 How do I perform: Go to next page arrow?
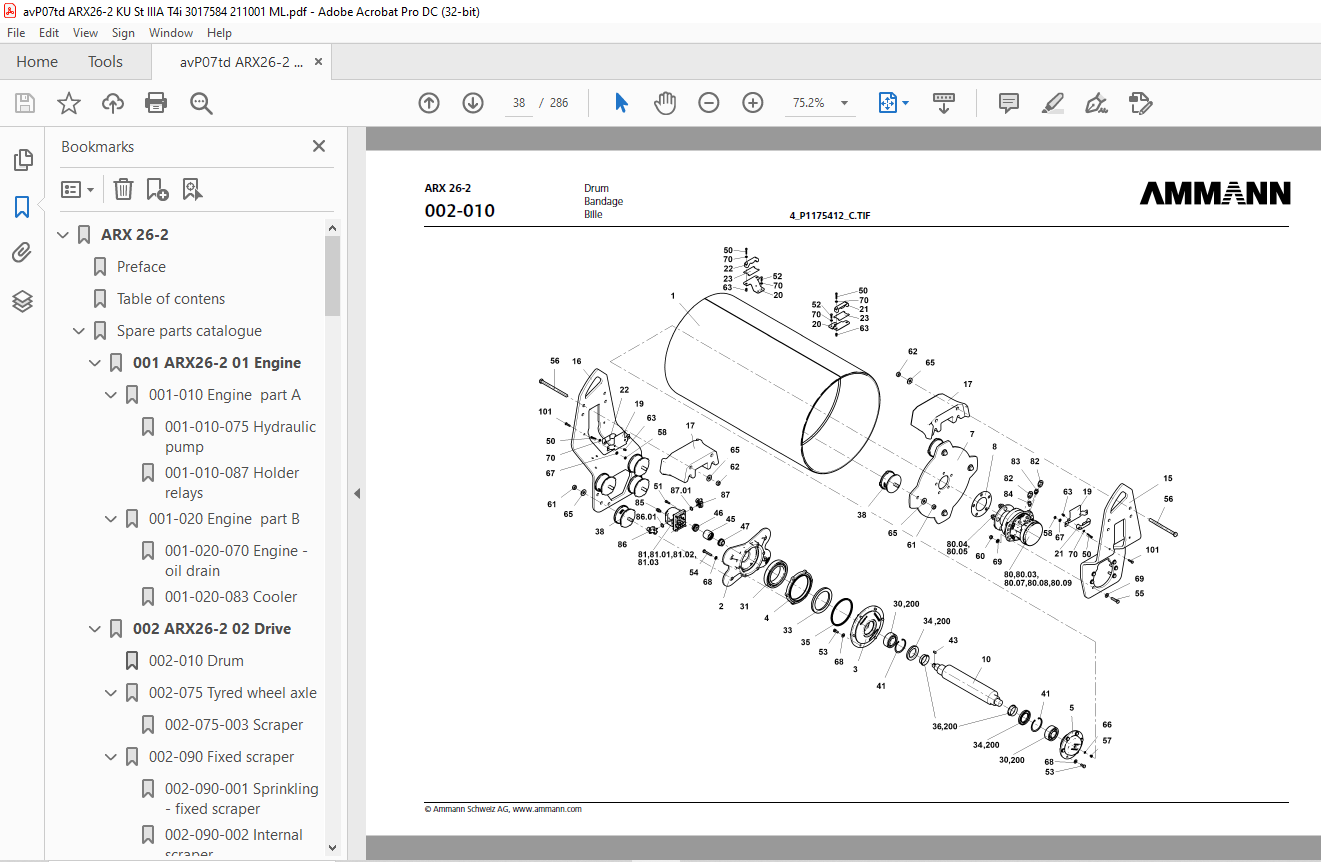pyautogui.click(x=473, y=103)
